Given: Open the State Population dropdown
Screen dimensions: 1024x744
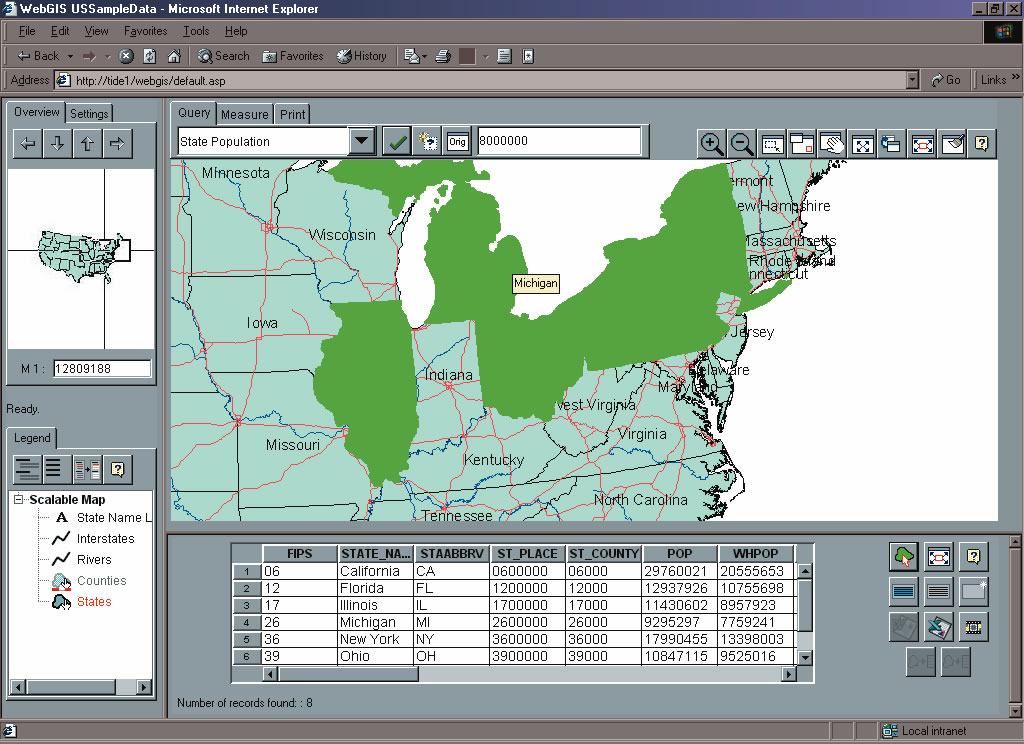Looking at the screenshot, I should pyautogui.click(x=362, y=142).
